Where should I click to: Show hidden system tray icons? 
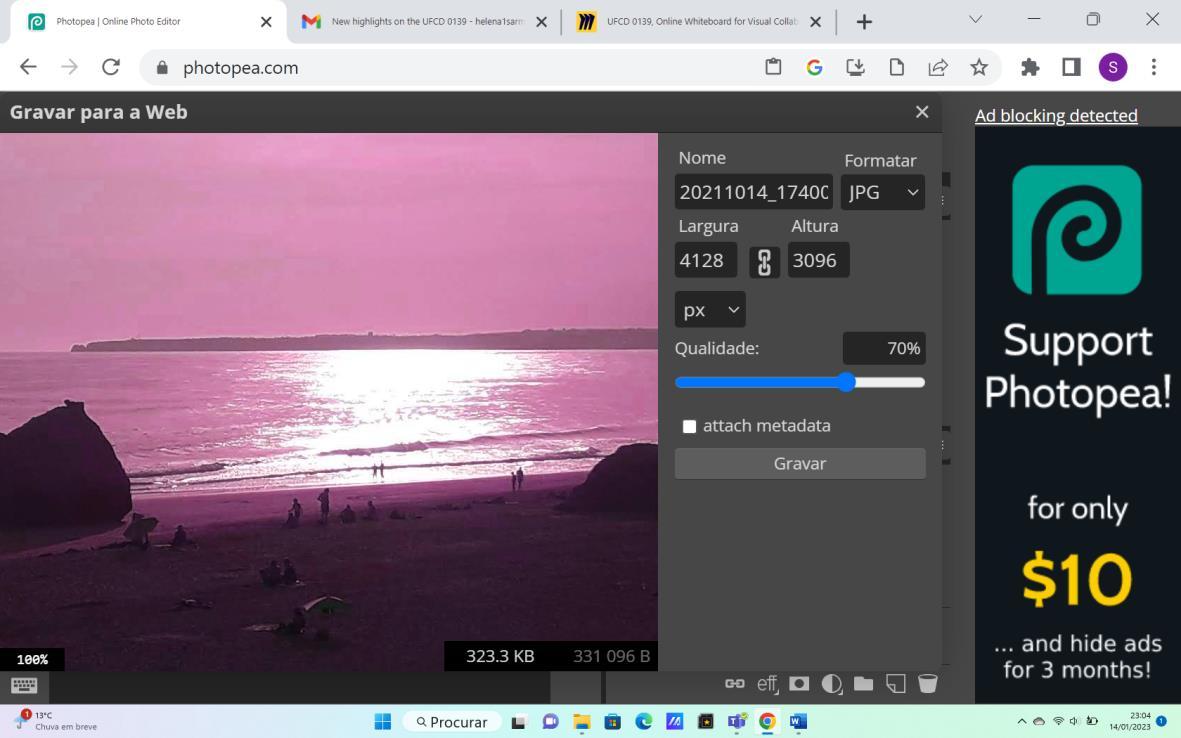[1021, 721]
